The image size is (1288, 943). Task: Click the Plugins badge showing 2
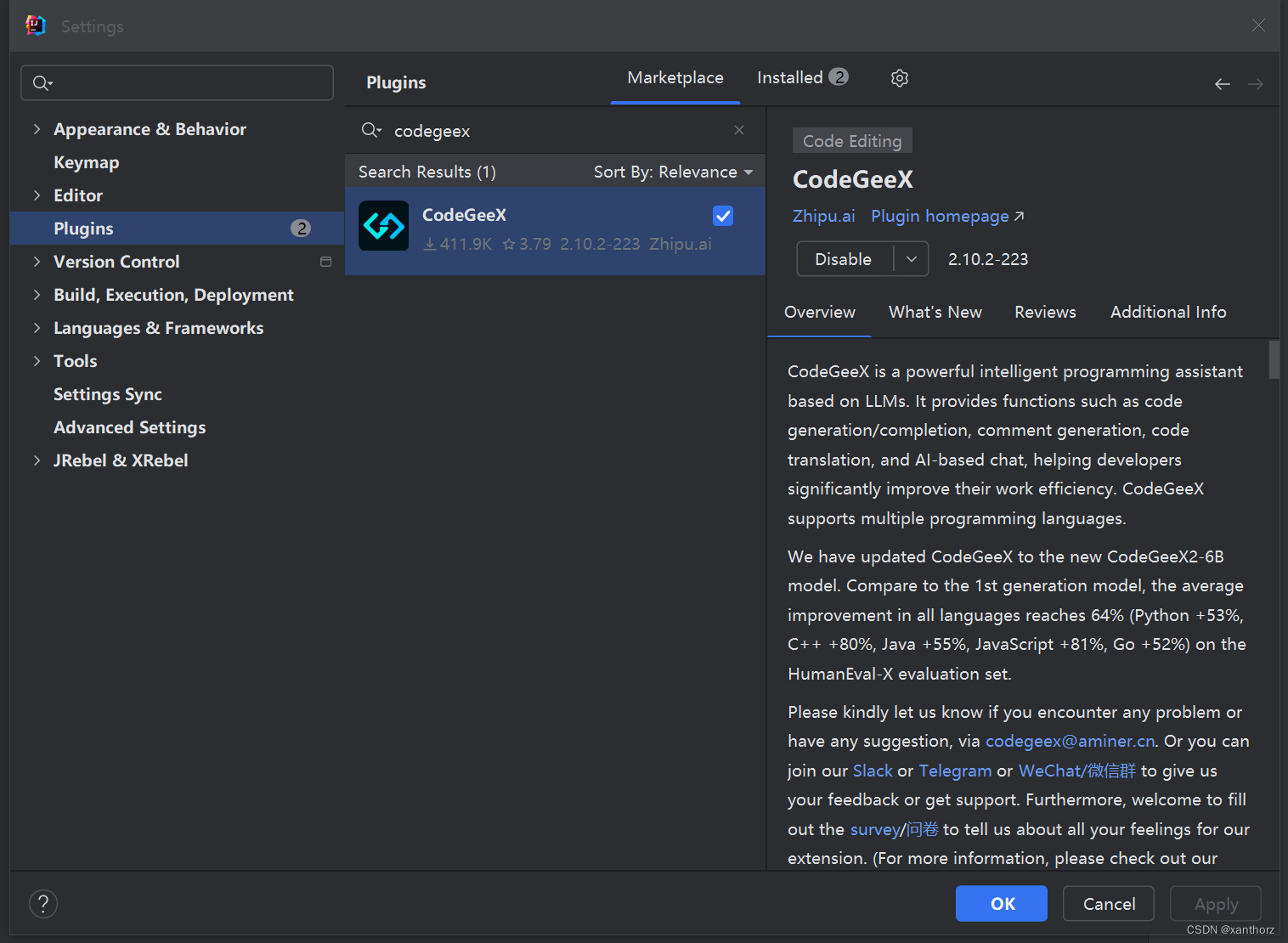click(x=301, y=228)
